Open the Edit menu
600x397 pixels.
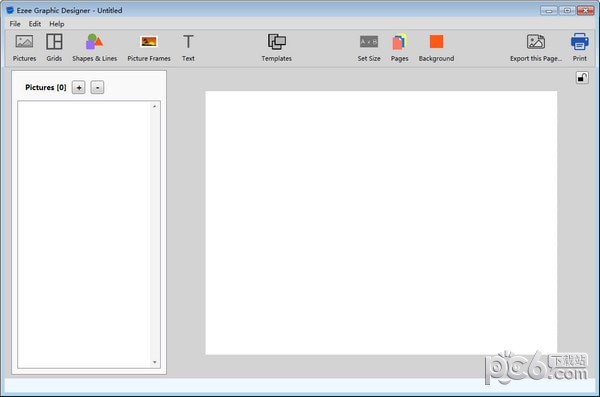tap(35, 24)
